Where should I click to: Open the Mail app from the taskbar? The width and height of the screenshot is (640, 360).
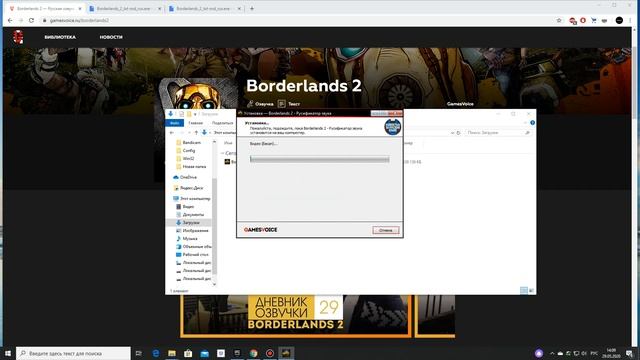coord(204,353)
